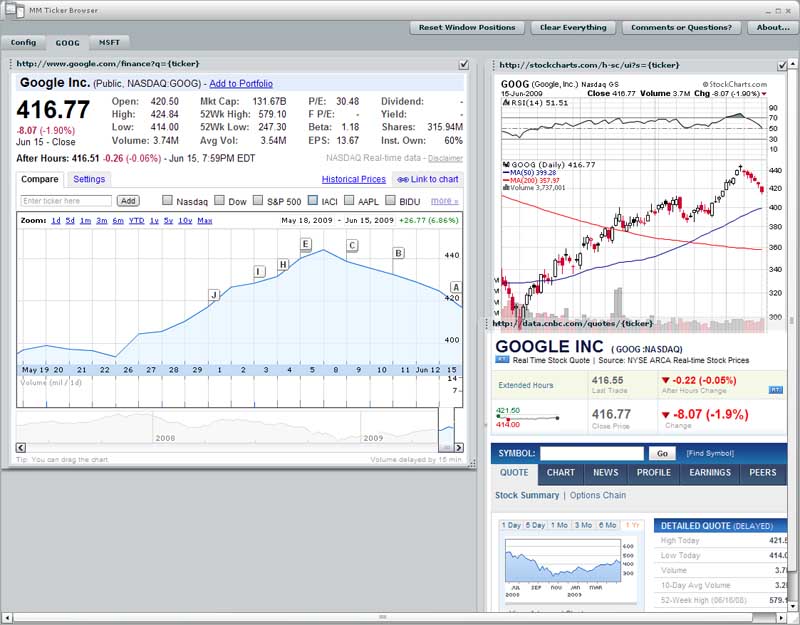Check the BIDU comparison box

tap(390, 201)
